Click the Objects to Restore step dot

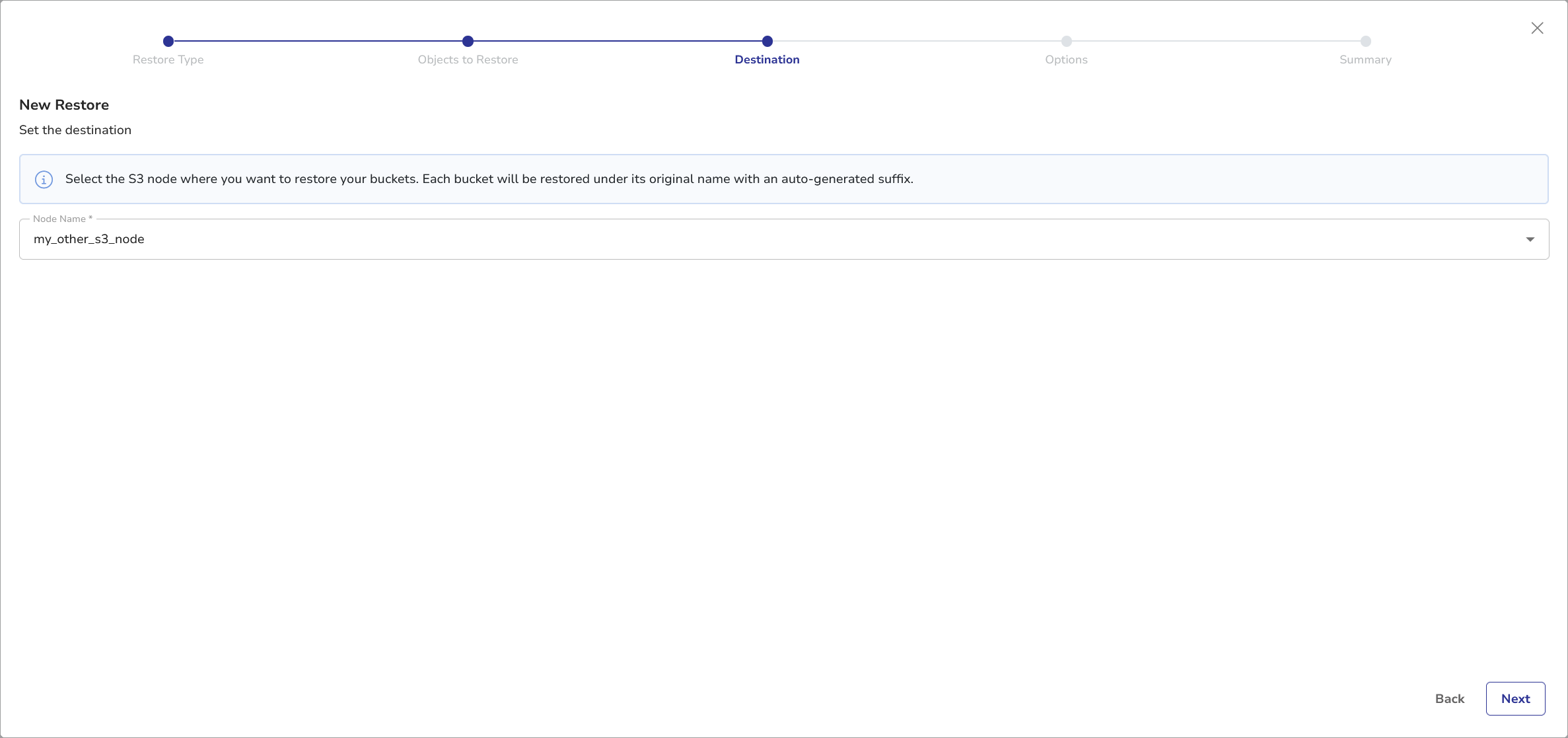(x=468, y=41)
